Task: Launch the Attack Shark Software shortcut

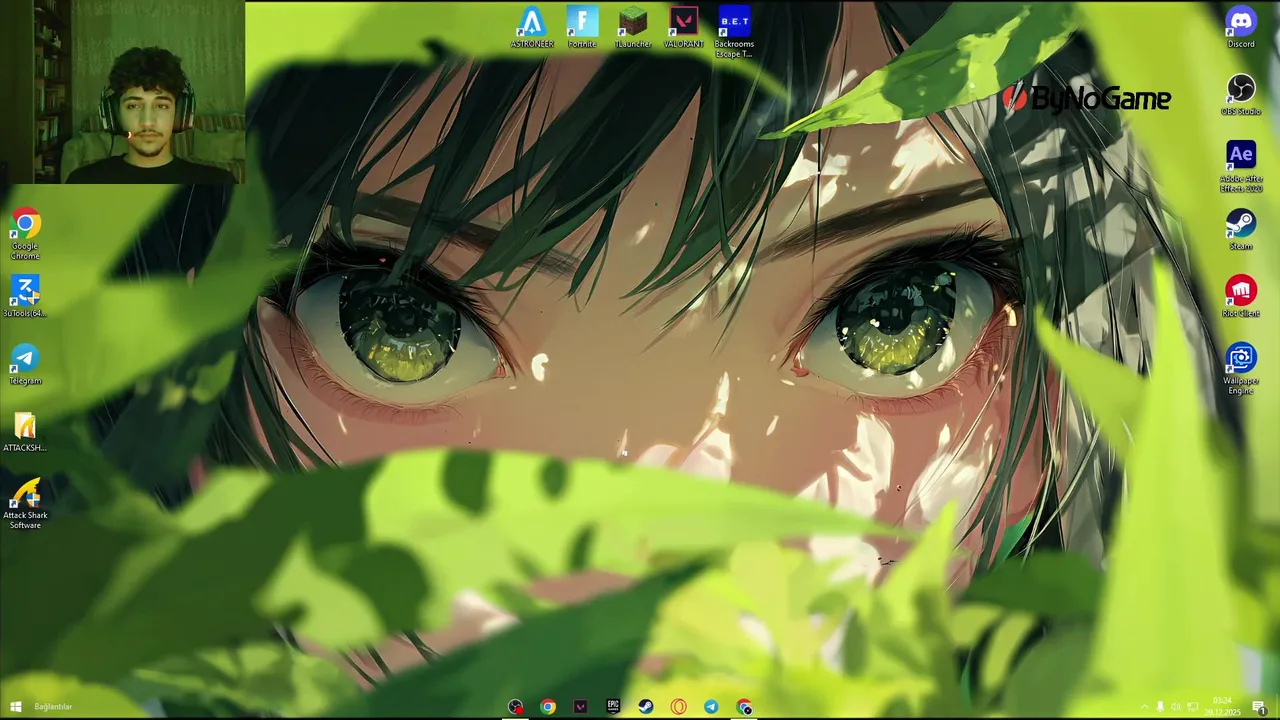Action: (x=25, y=504)
